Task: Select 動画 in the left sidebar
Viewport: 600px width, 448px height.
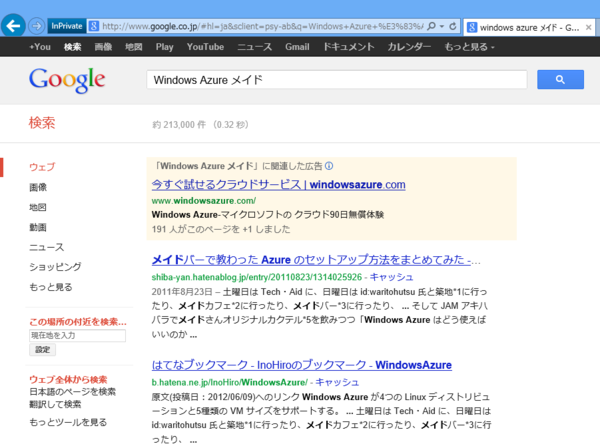Action: pos(38,227)
